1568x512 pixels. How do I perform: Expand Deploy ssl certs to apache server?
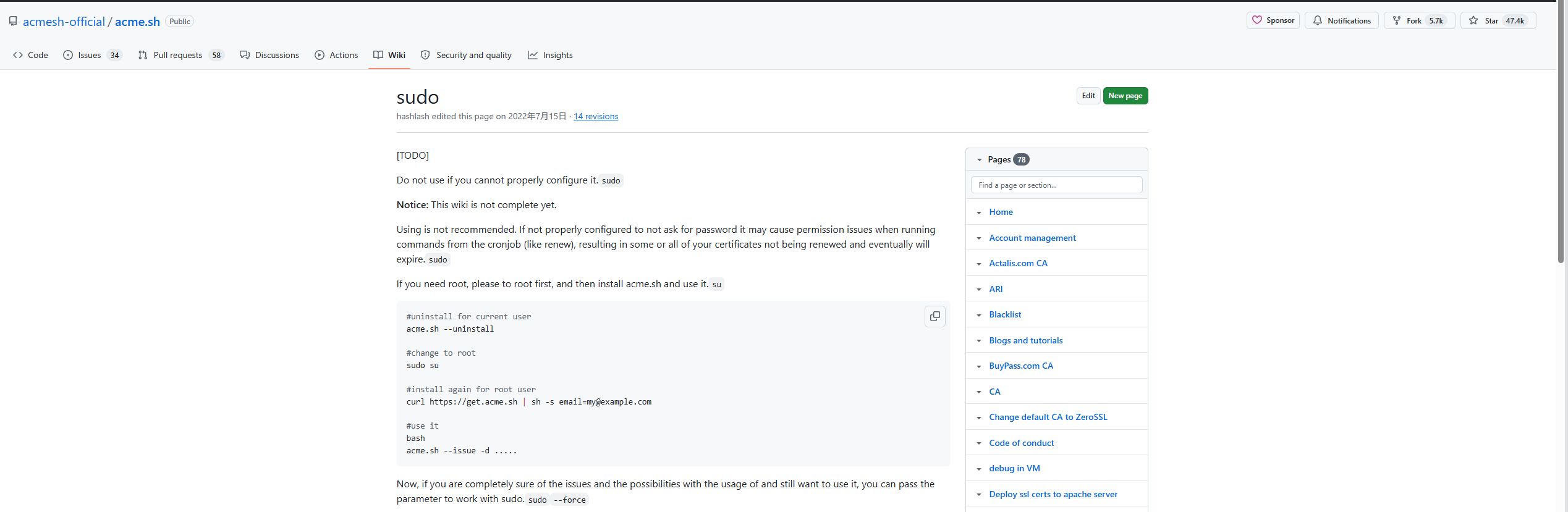(979, 495)
